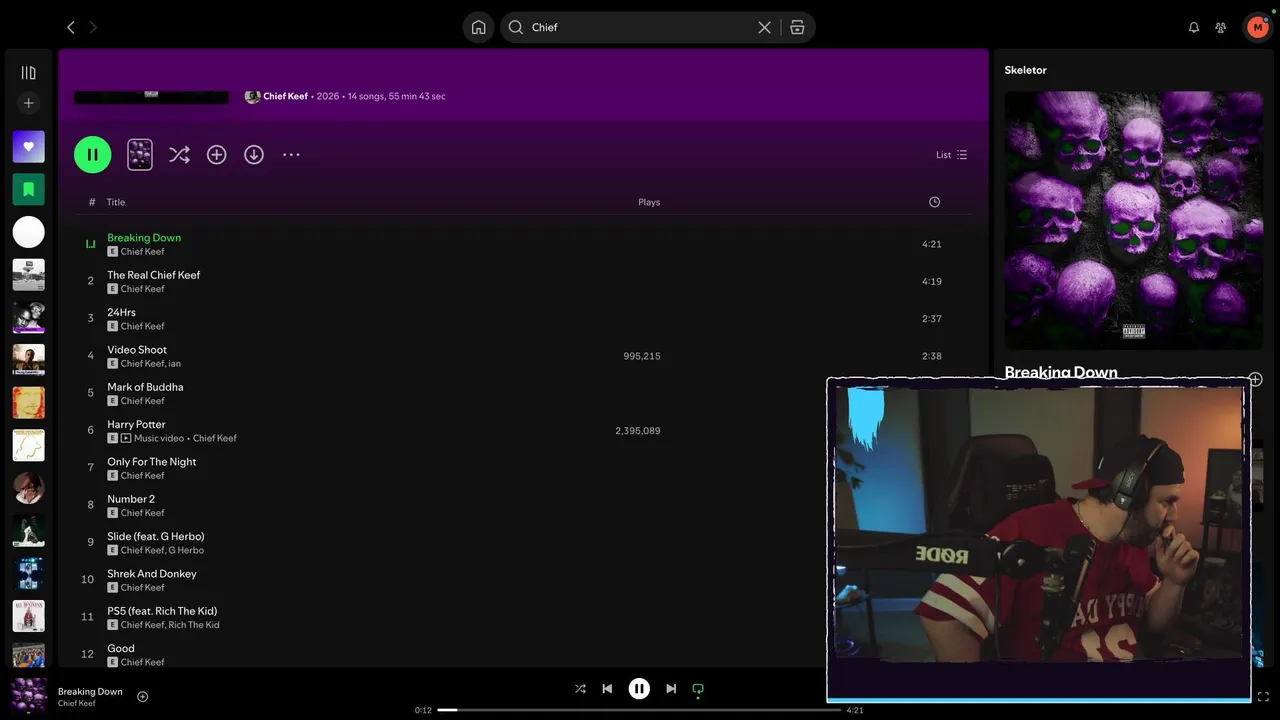Create a new playlist with plus icon
The width and height of the screenshot is (1280, 720).
point(28,103)
